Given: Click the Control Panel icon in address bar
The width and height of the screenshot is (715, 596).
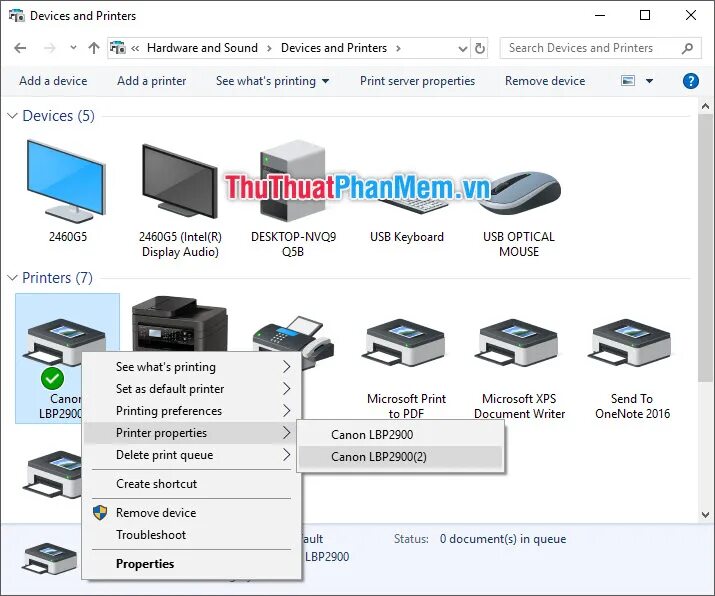Looking at the screenshot, I should (118, 47).
